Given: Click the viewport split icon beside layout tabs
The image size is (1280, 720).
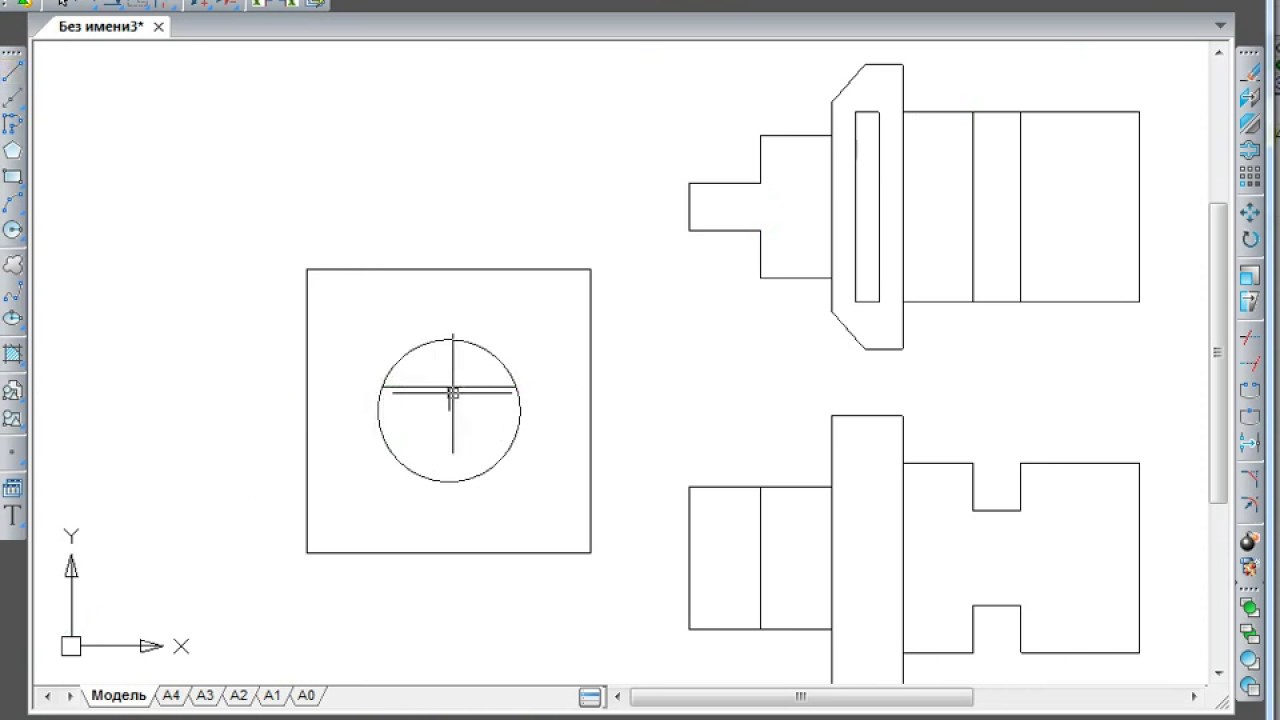Looking at the screenshot, I should [590, 697].
